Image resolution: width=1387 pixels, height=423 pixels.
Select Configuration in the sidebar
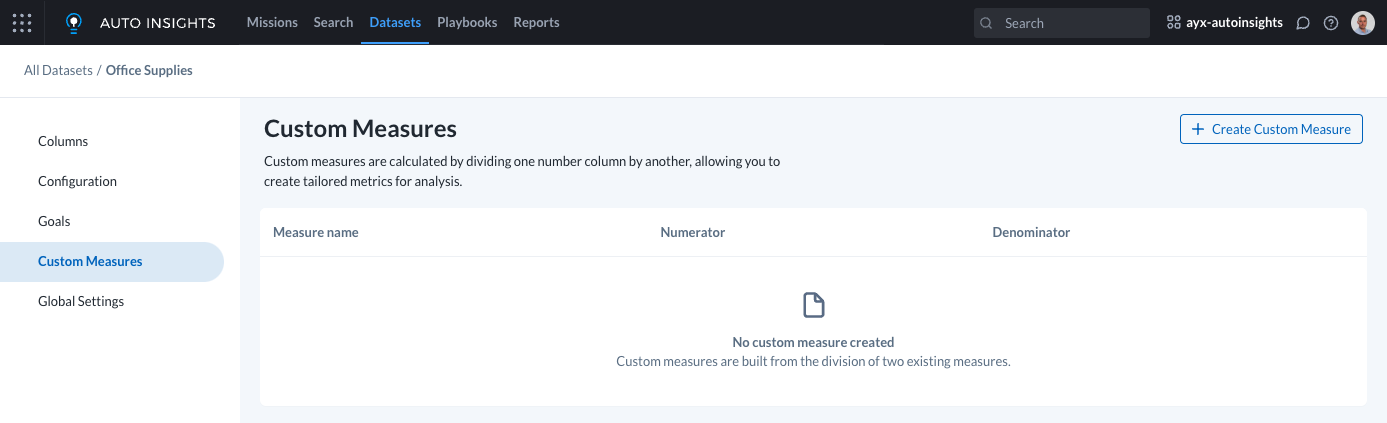(x=77, y=181)
